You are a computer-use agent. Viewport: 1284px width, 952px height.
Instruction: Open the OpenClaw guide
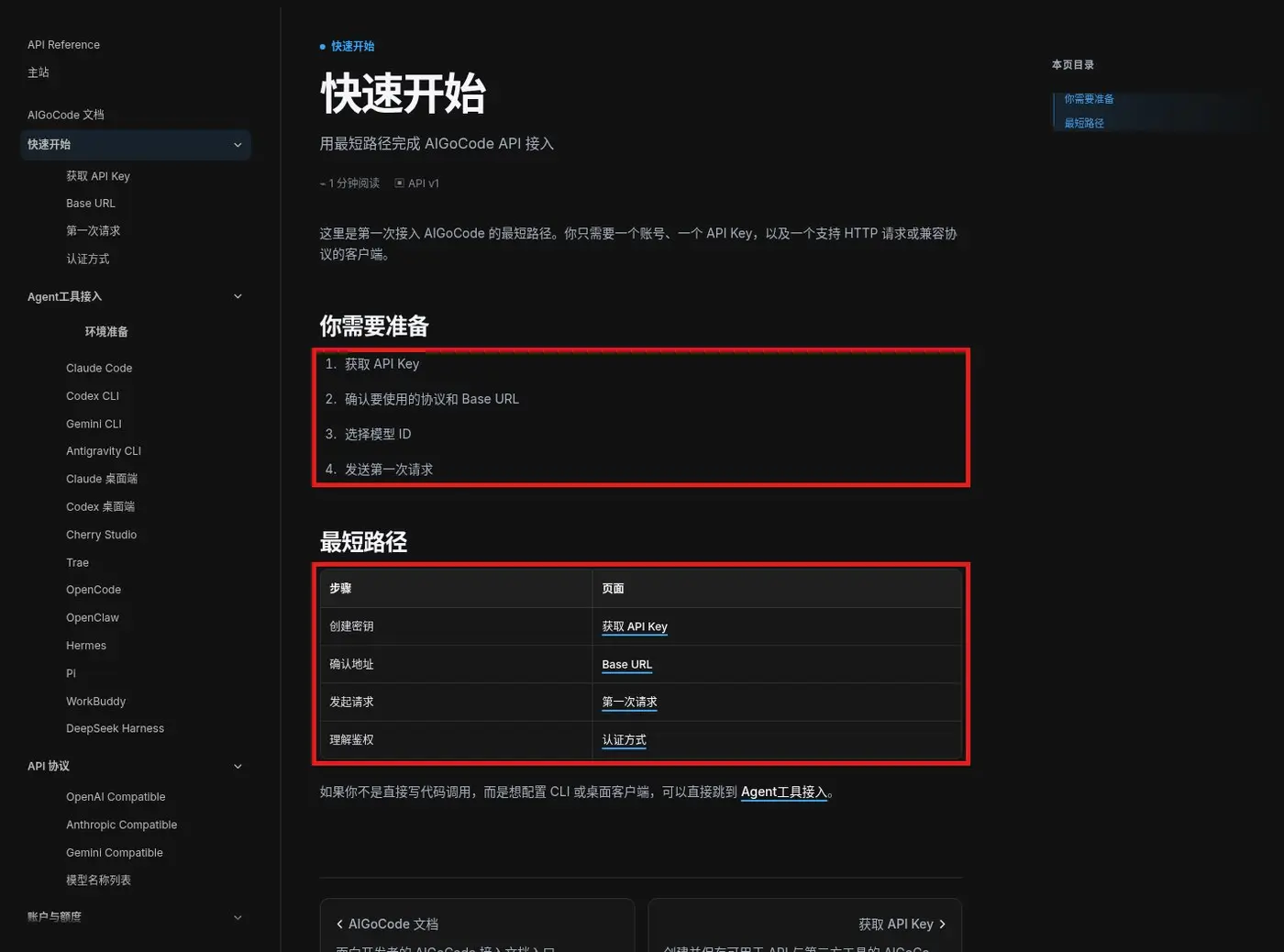[93, 618]
